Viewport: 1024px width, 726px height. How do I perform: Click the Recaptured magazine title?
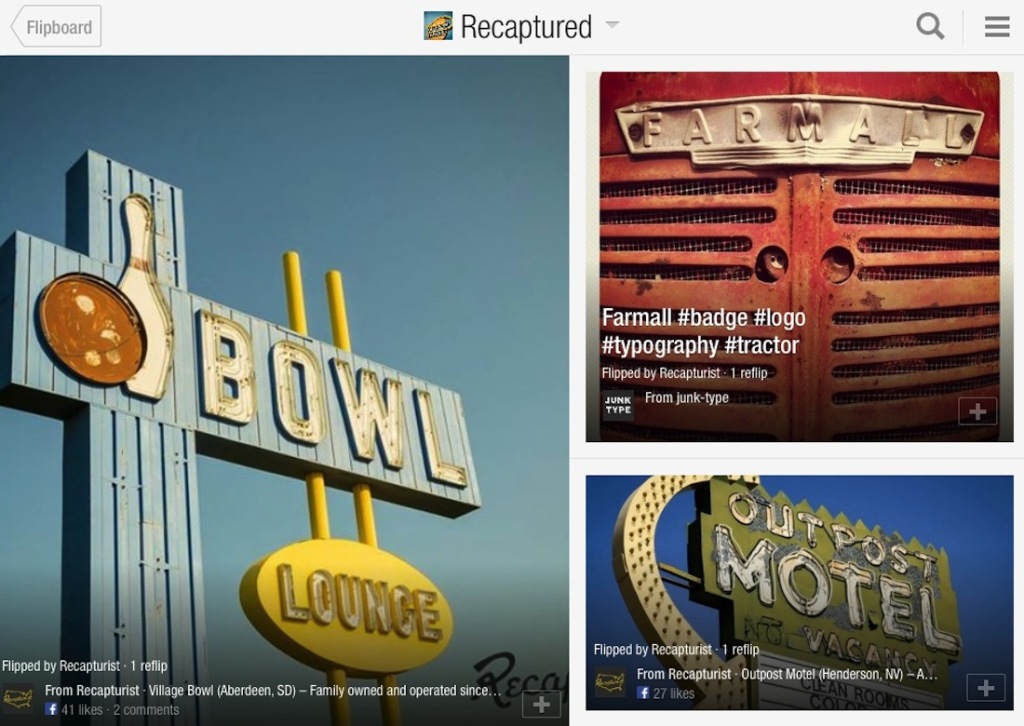tap(526, 27)
